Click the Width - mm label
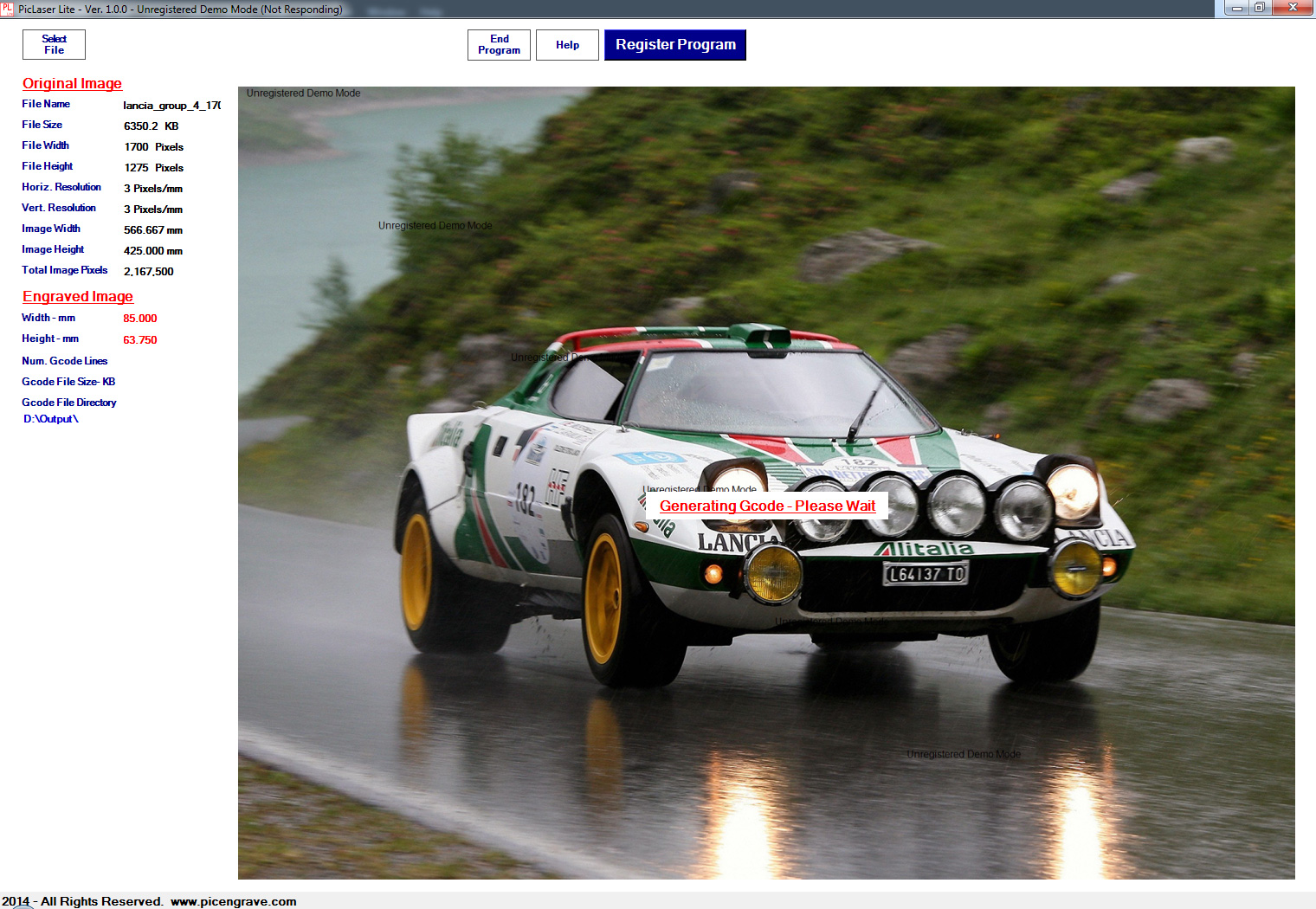 click(48, 318)
